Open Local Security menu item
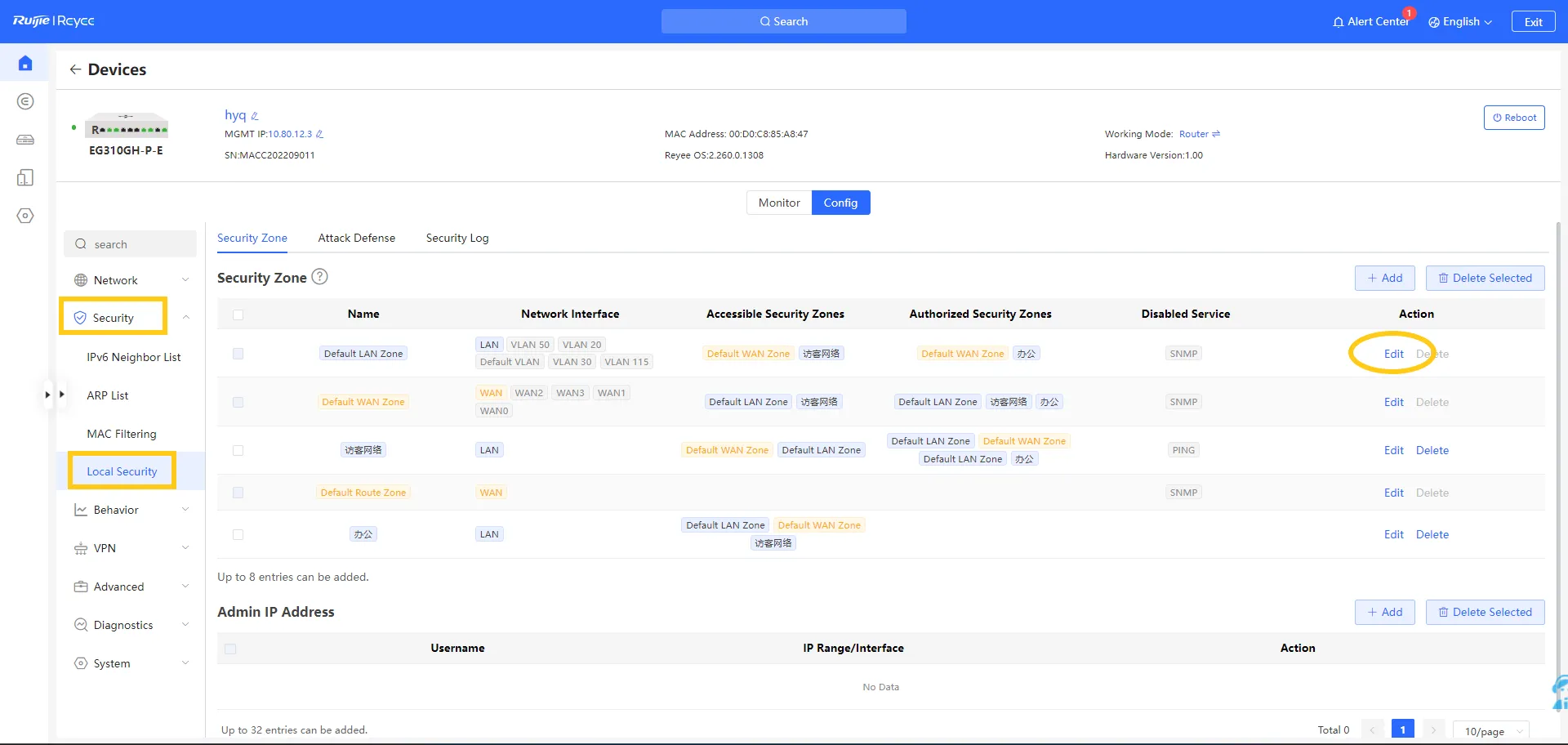The width and height of the screenshot is (1568, 745). pyautogui.click(x=122, y=471)
